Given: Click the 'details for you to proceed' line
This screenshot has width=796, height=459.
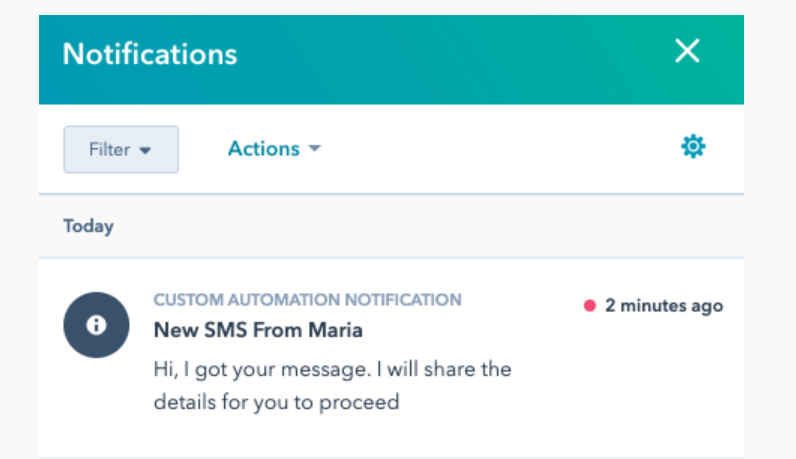Looking at the screenshot, I should [x=277, y=402].
